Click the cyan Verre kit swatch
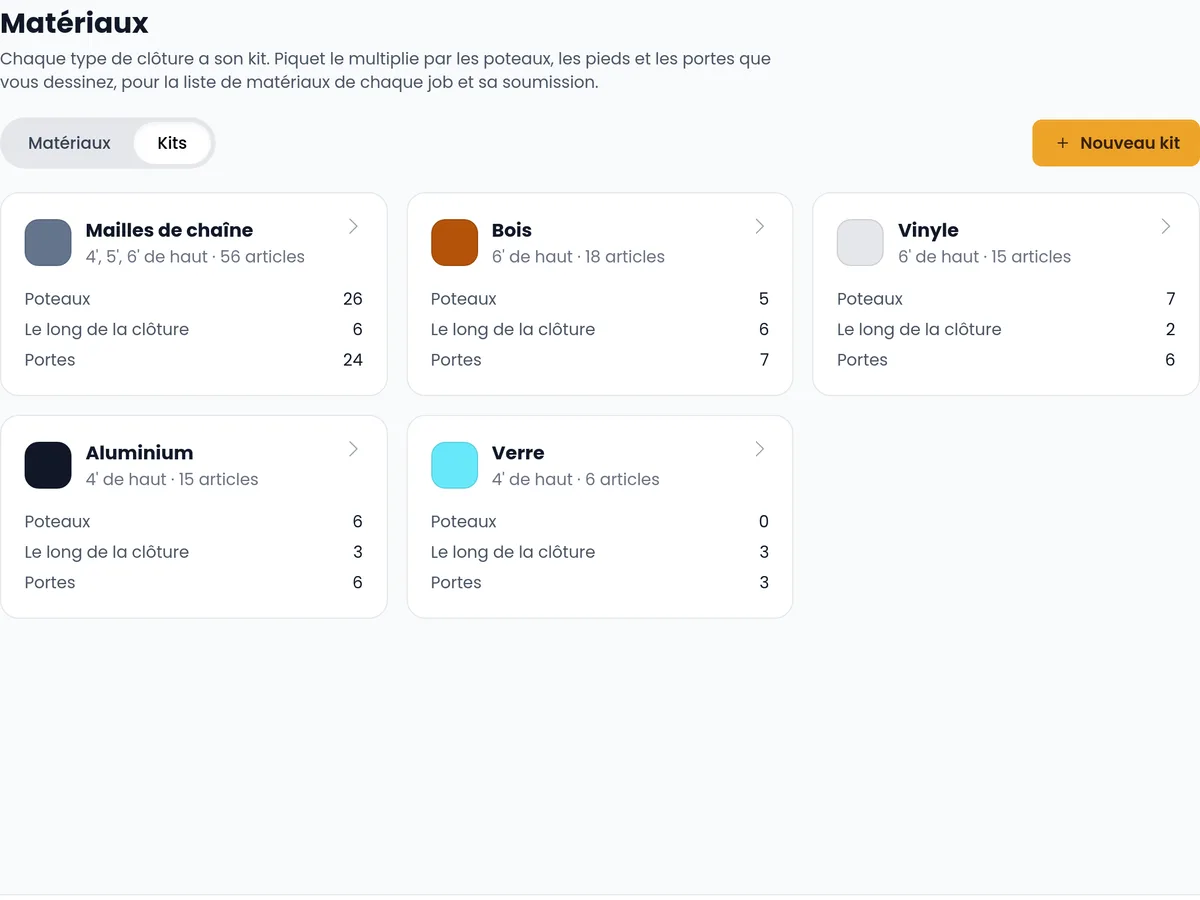 coord(454,466)
